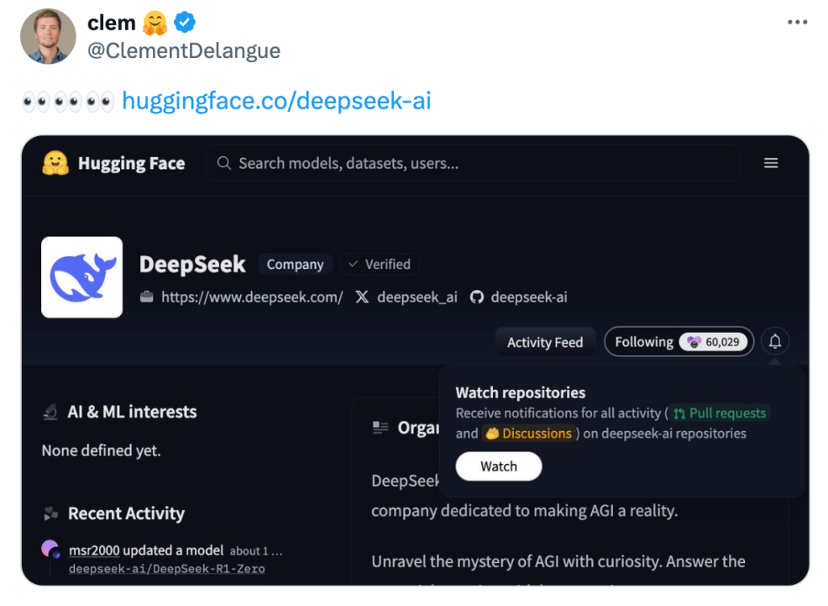
Task: Click the X icon beside deepseek_ai handle
Action: click(x=361, y=296)
